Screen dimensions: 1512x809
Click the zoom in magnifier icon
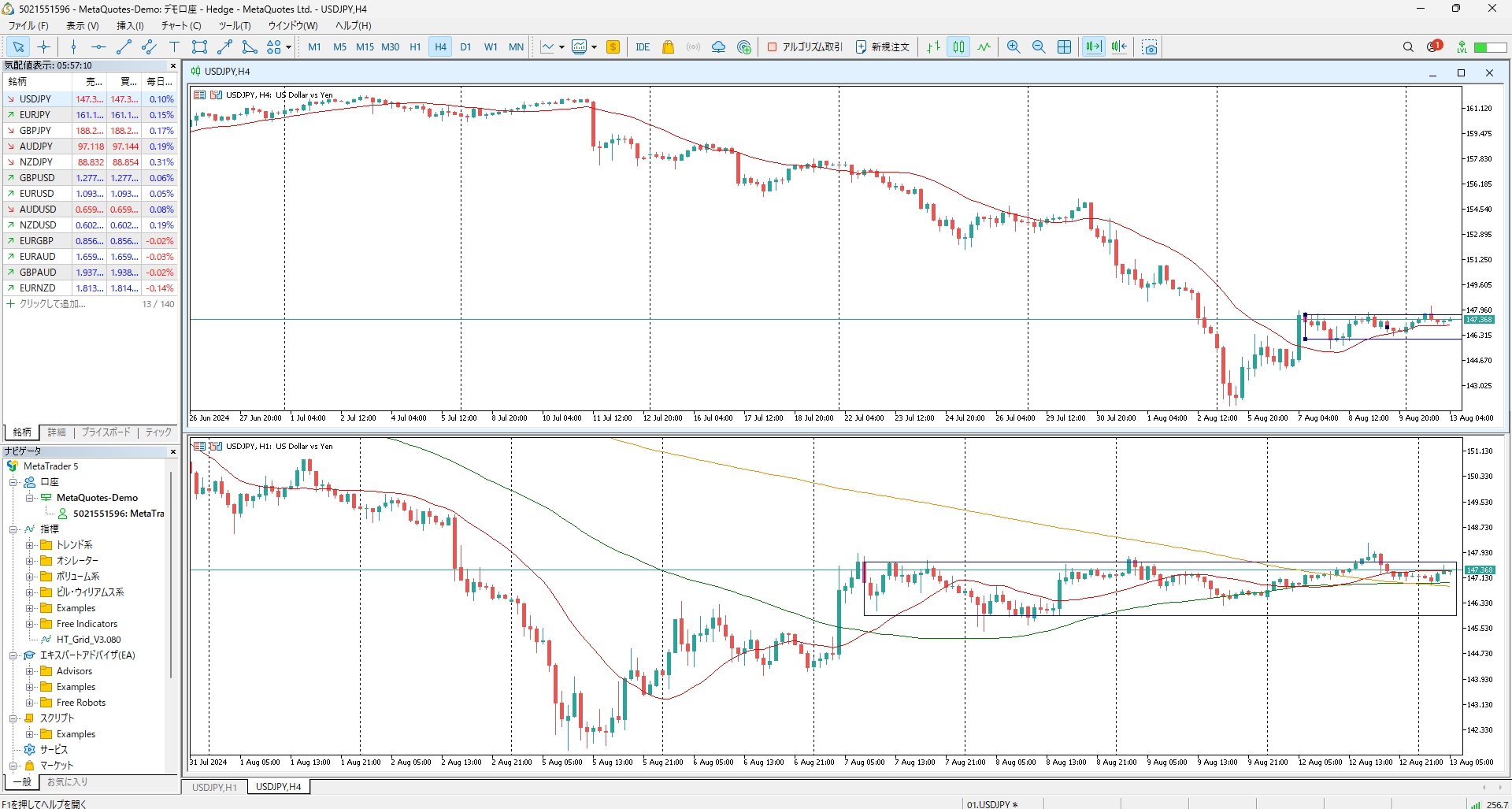1014,47
